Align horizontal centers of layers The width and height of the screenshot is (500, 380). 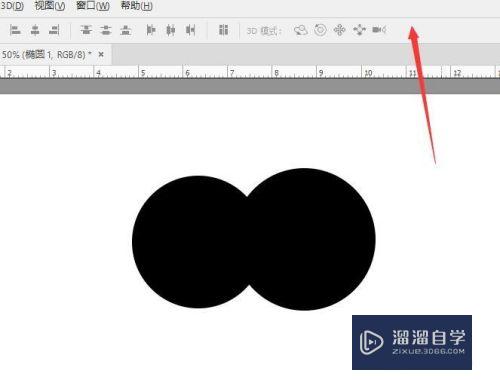click(x=35, y=30)
